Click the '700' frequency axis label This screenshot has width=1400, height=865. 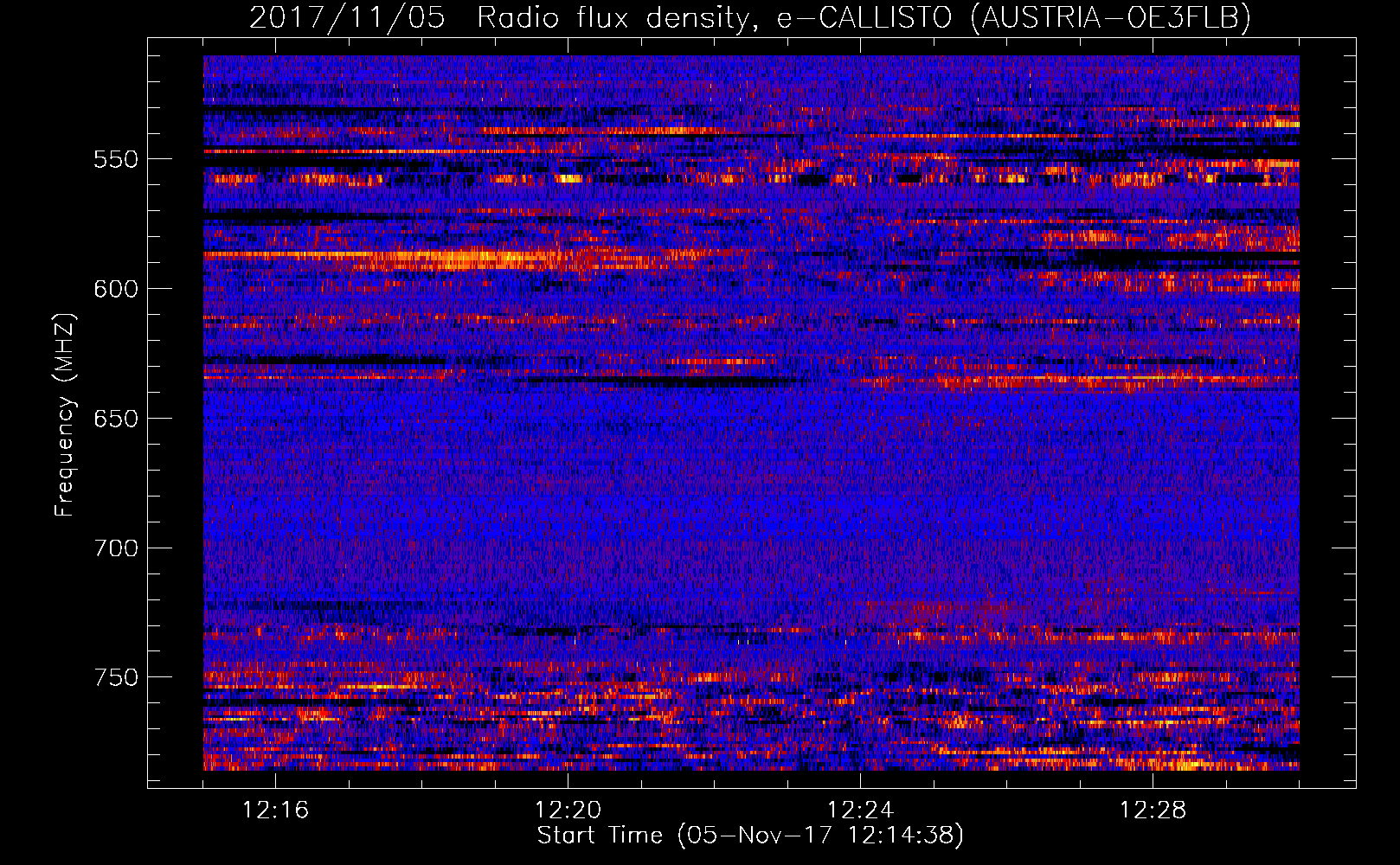tap(116, 548)
